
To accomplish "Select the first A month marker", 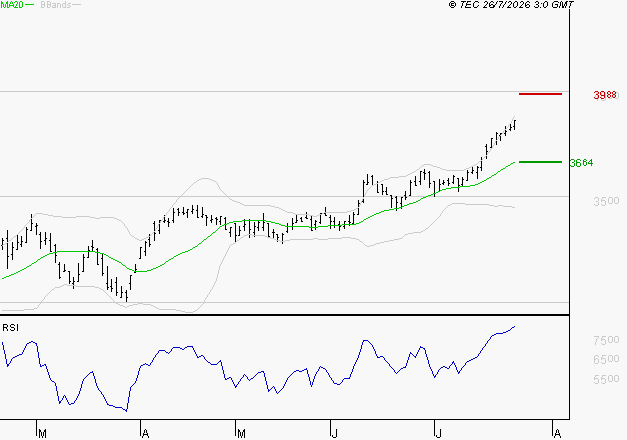I will tap(146, 433).
